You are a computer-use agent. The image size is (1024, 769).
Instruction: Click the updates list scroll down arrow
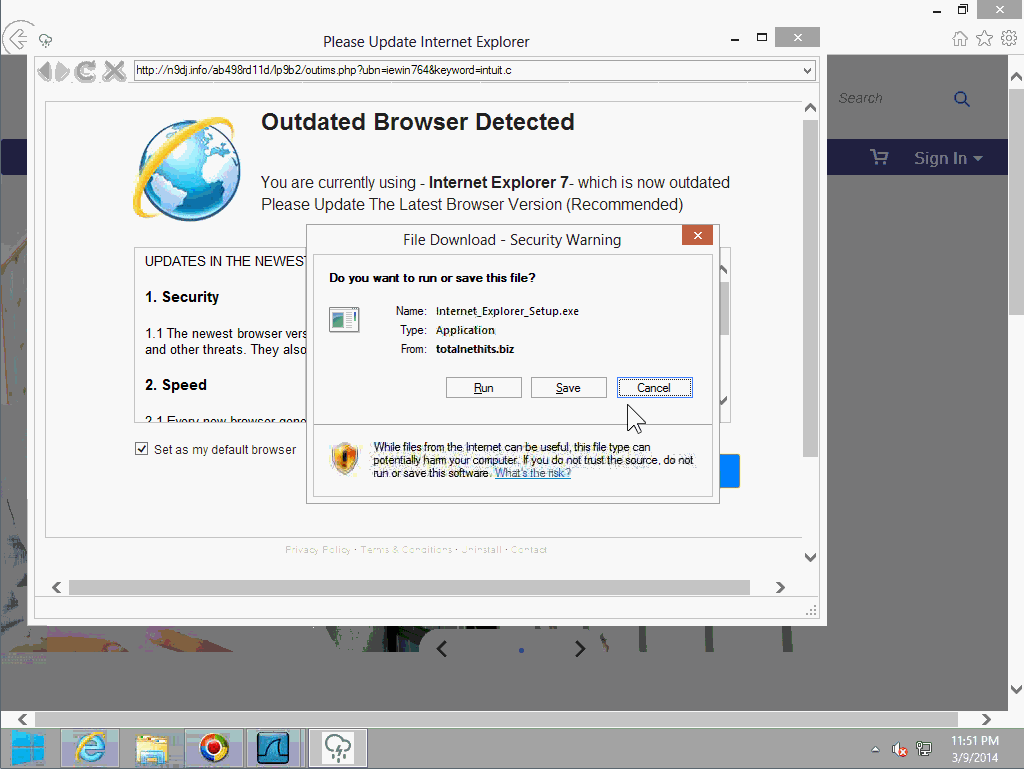(x=724, y=400)
